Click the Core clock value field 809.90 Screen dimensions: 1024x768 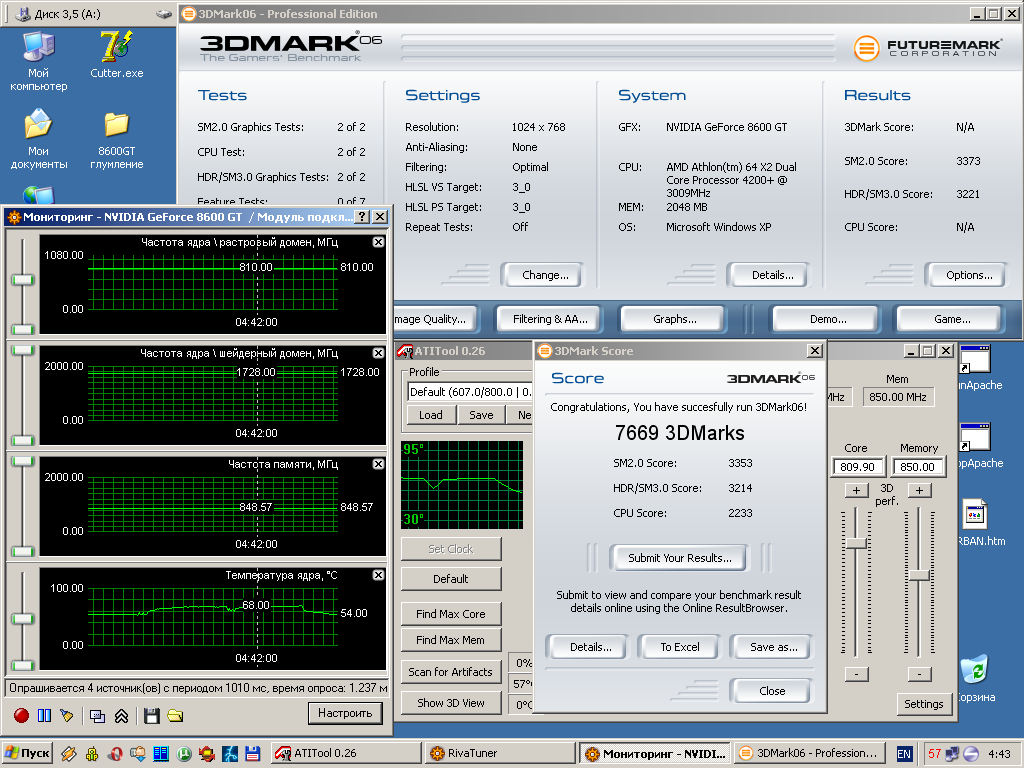tap(857, 467)
